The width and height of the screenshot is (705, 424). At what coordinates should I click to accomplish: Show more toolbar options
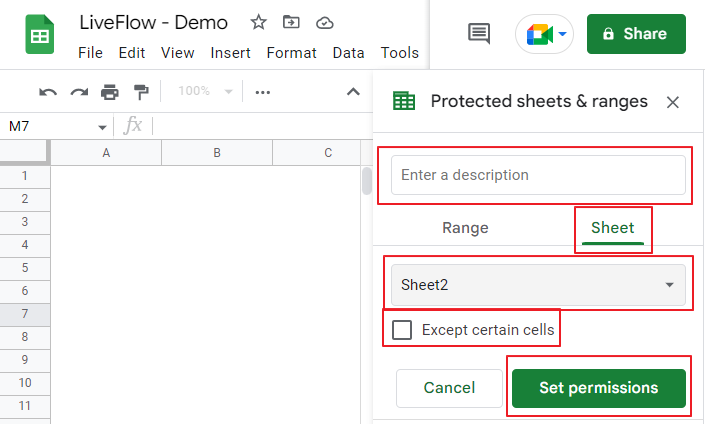pyautogui.click(x=263, y=92)
